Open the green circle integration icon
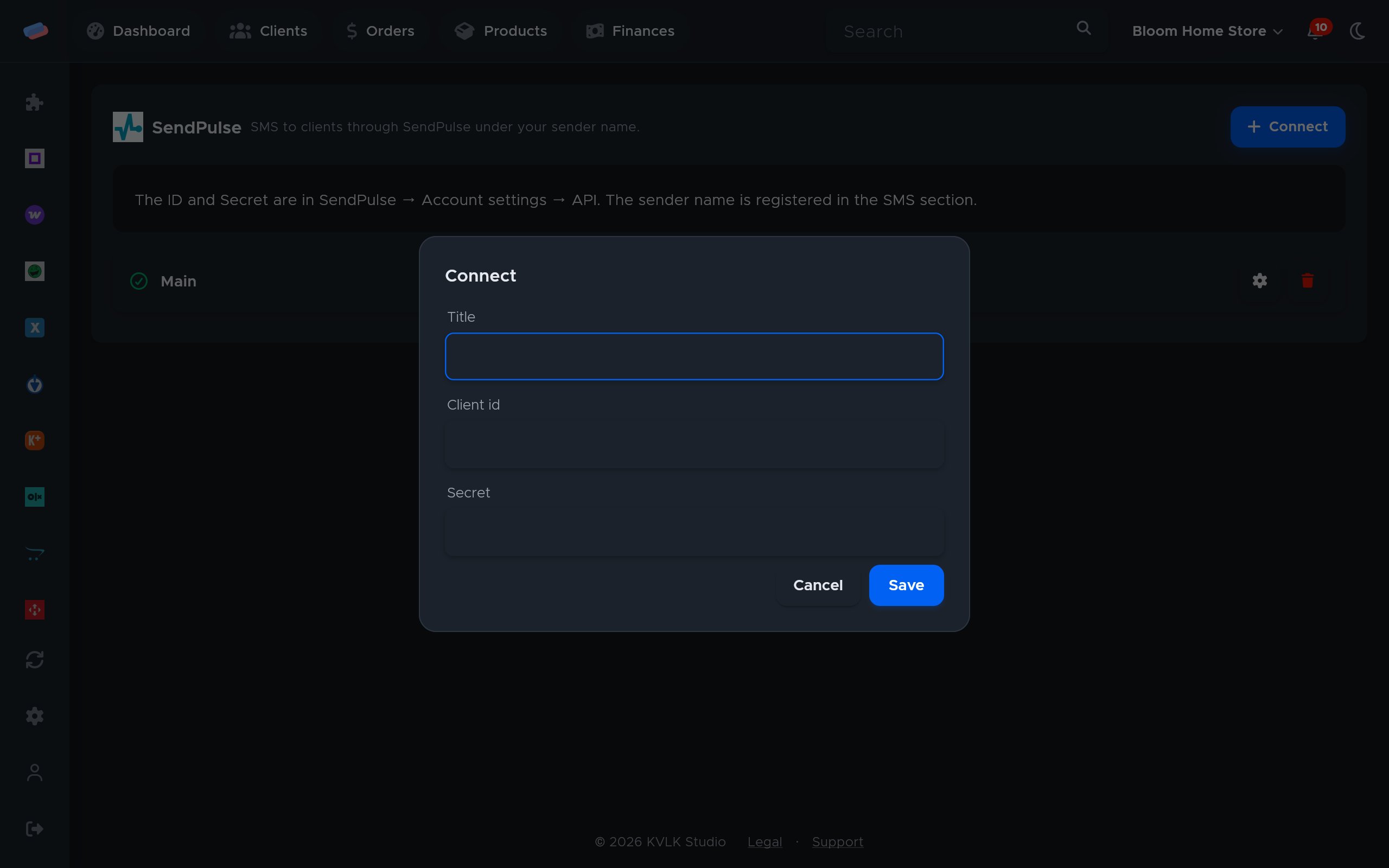1389x868 pixels. [34, 271]
